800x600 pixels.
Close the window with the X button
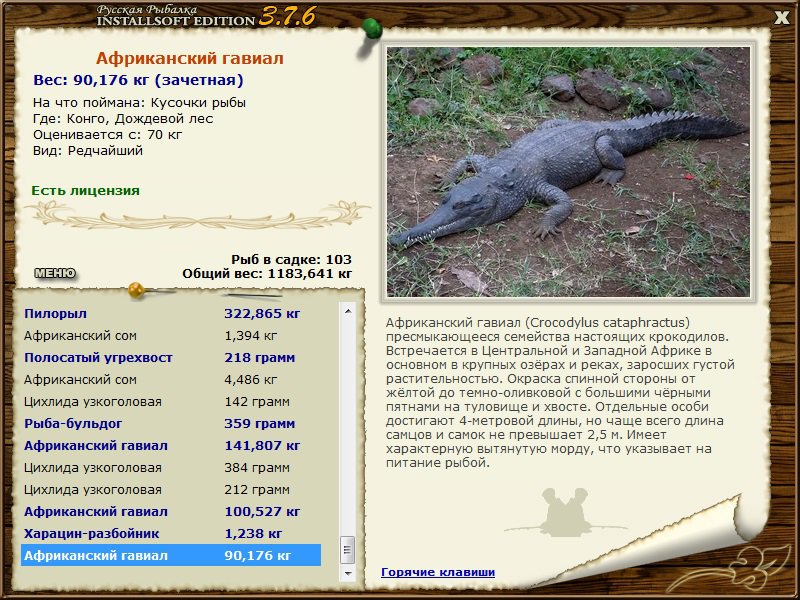782,18
